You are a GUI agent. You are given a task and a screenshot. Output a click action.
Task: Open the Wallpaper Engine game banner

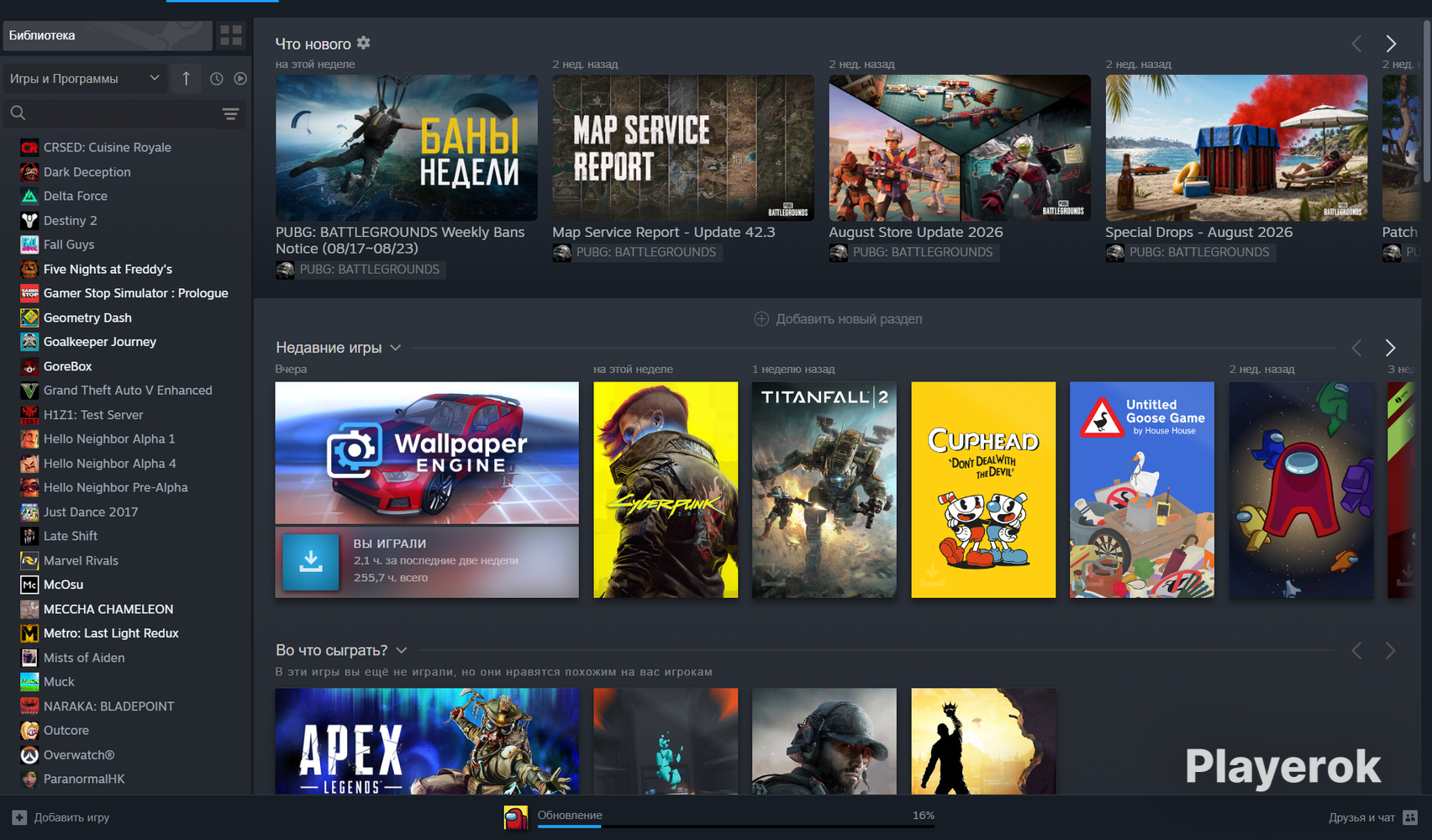(x=427, y=454)
